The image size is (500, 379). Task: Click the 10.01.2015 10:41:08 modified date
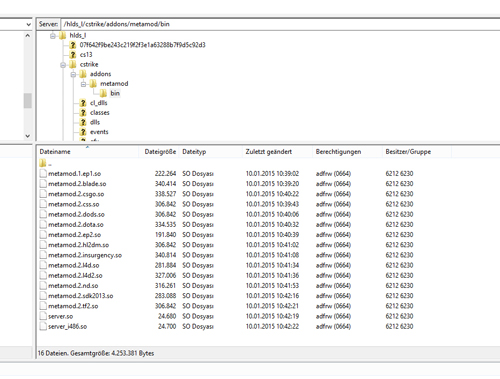click(272, 255)
